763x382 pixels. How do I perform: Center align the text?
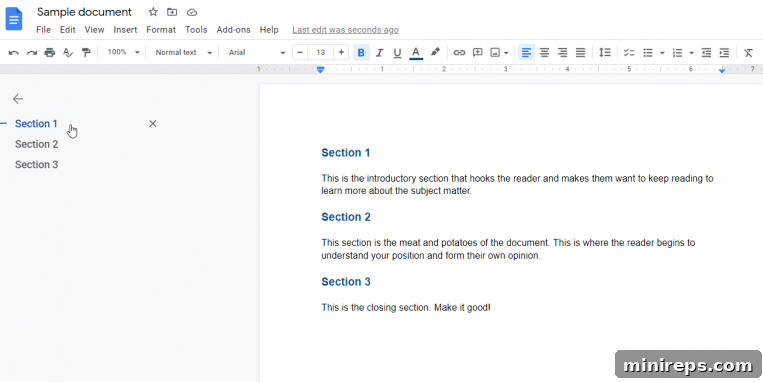[x=545, y=53]
